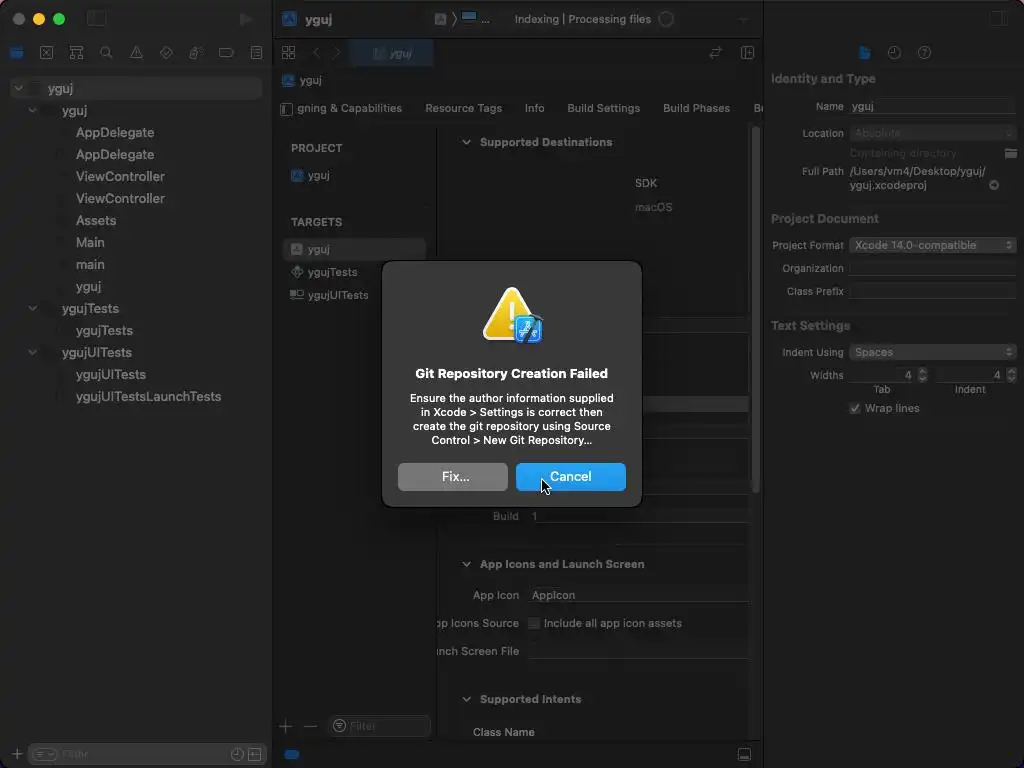
Task: Open the Test navigator diamond icon
Action: 166,53
